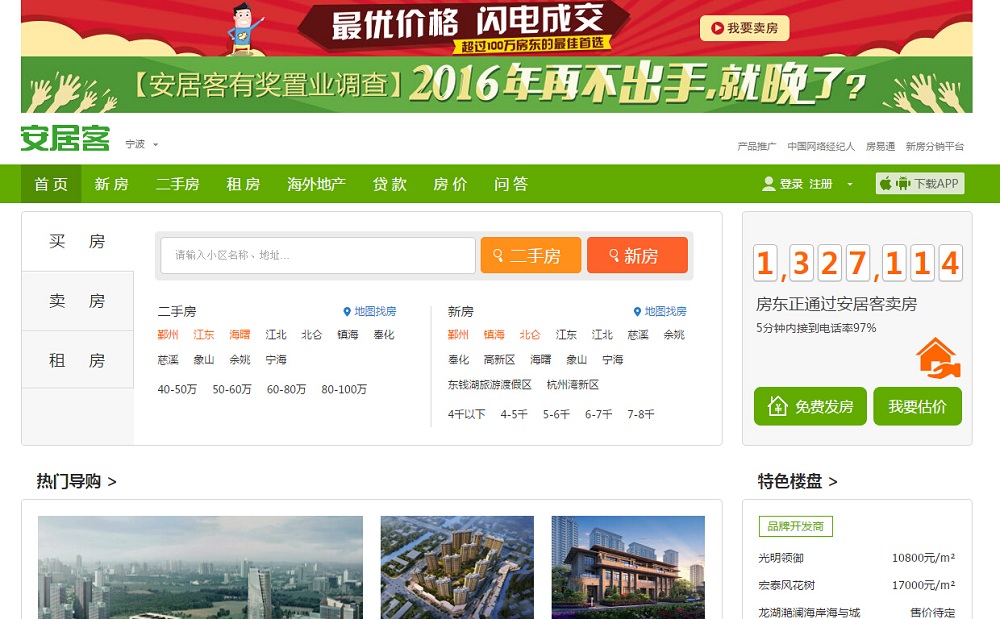Image resolution: width=1000 pixels, height=619 pixels.
Task: Select 东钱湖旅游度假区 link
Action: click(x=489, y=384)
